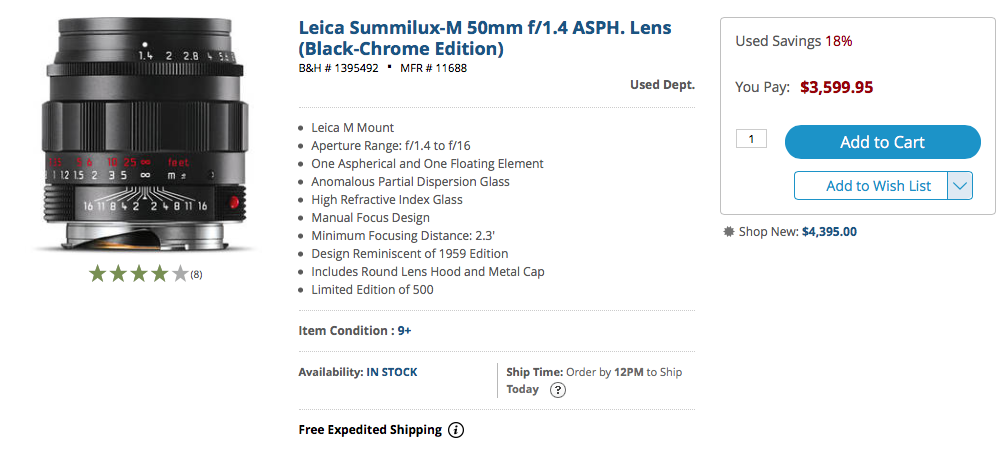Click the Shop New $4,395.00 price link
This screenshot has height=468, width=1008.
[x=829, y=231]
